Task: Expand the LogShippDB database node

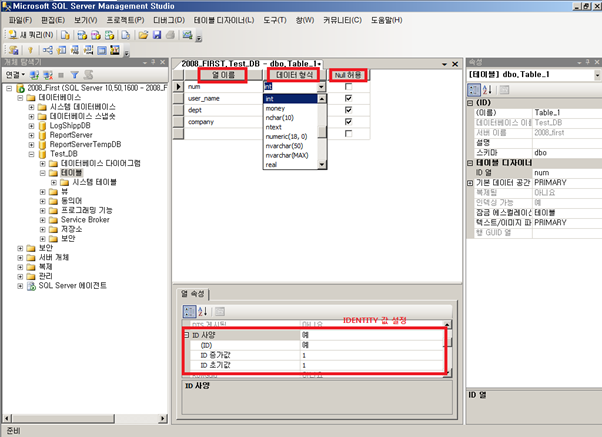Action: [31, 126]
